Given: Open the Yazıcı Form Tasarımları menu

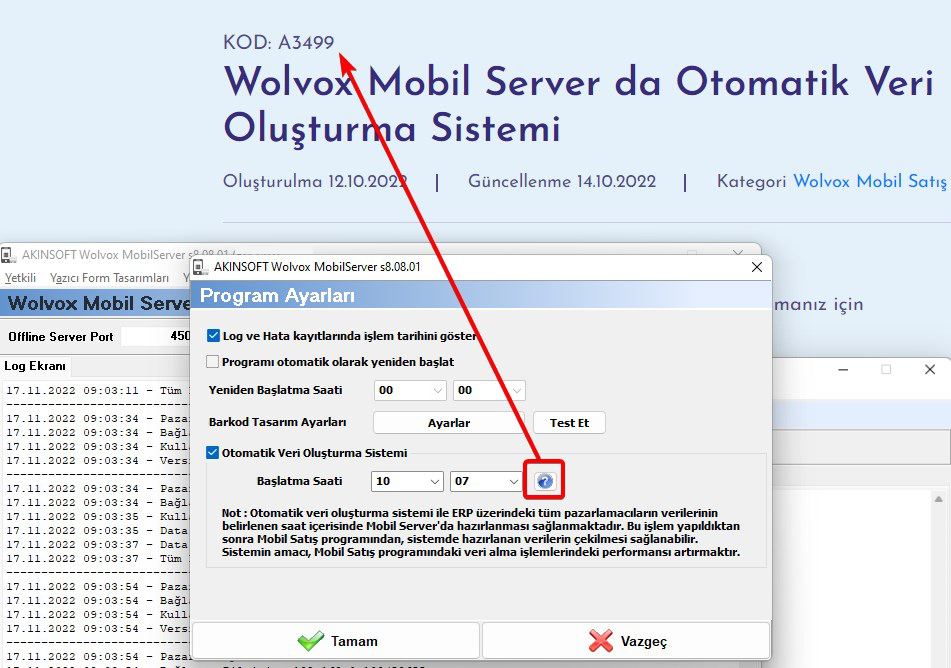Looking at the screenshot, I should 109,278.
